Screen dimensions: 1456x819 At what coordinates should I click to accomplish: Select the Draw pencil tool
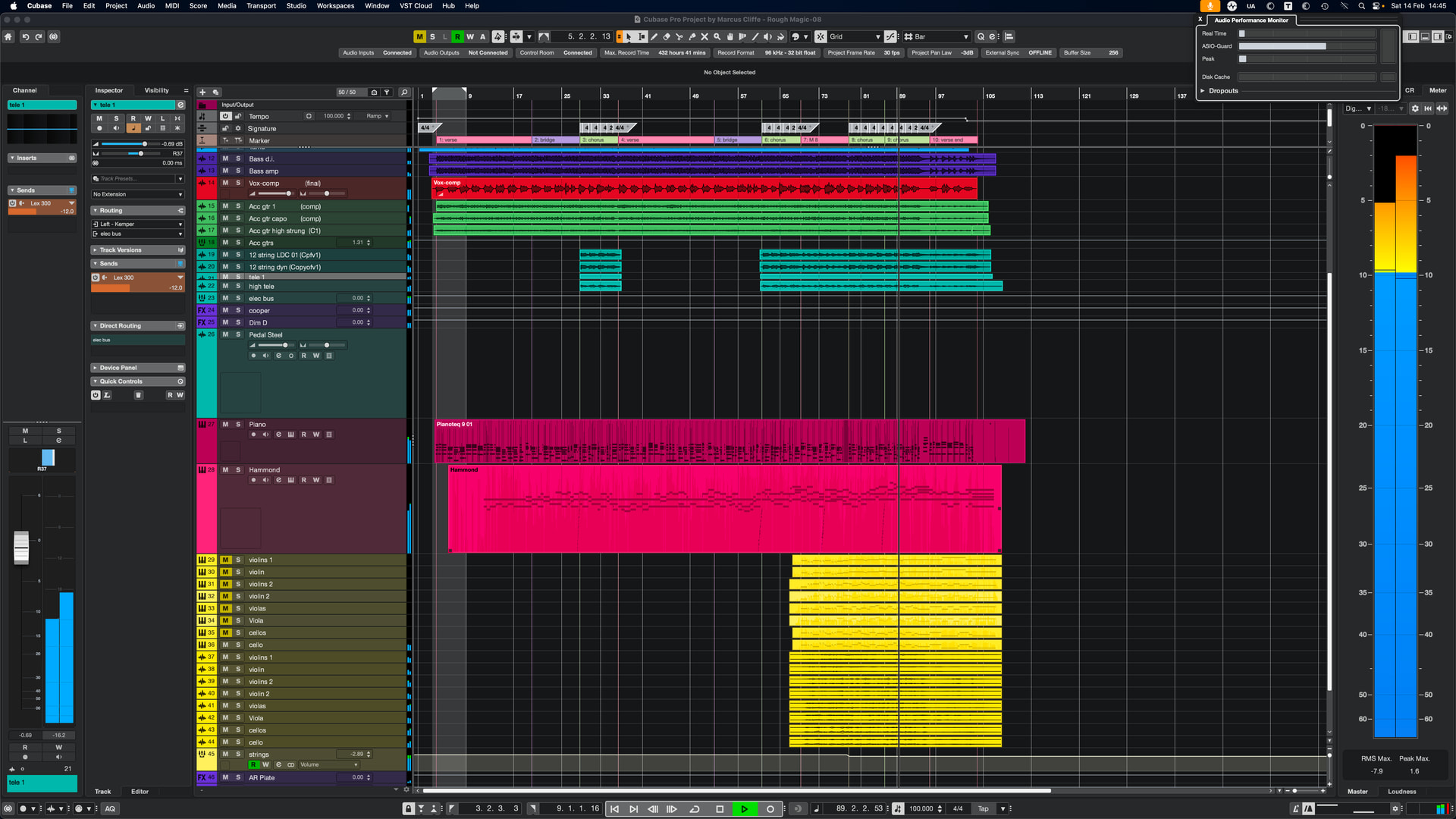pyautogui.click(x=654, y=36)
